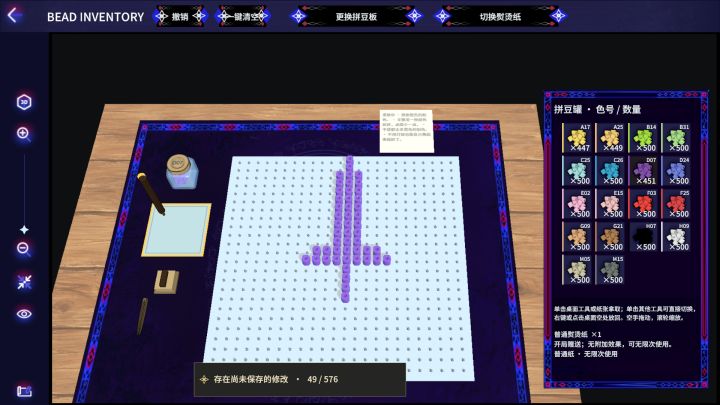Select the D07 purple bead jar
The height and width of the screenshot is (405, 720).
[643, 171]
